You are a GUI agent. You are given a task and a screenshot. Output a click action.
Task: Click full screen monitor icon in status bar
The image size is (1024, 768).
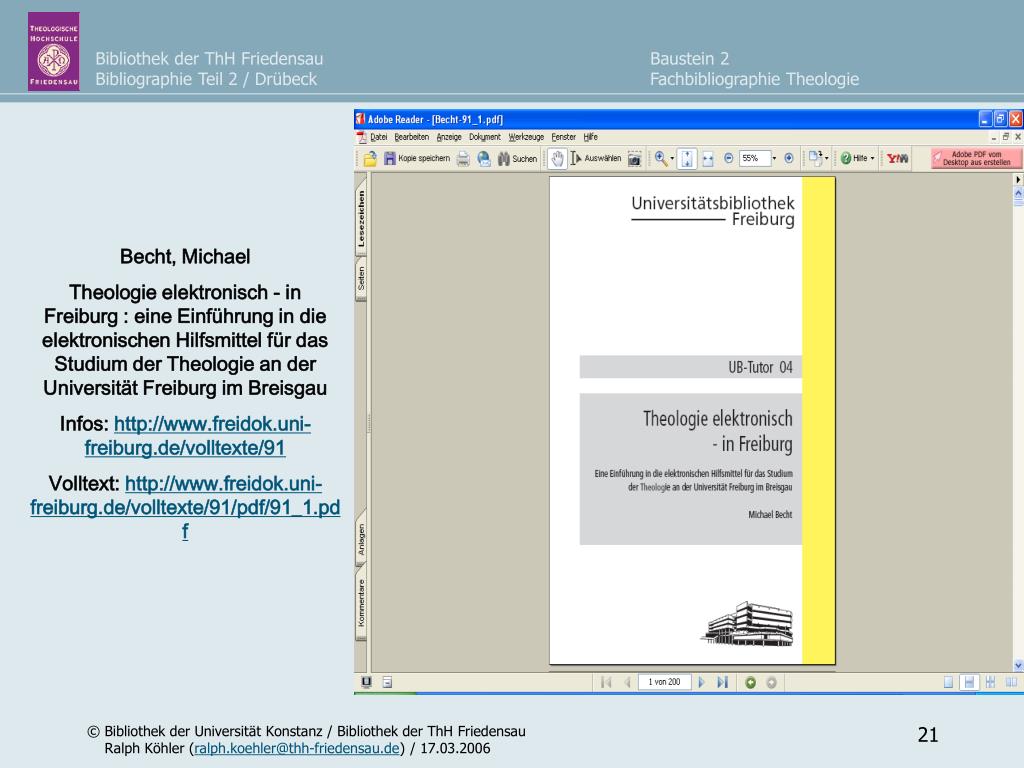366,682
